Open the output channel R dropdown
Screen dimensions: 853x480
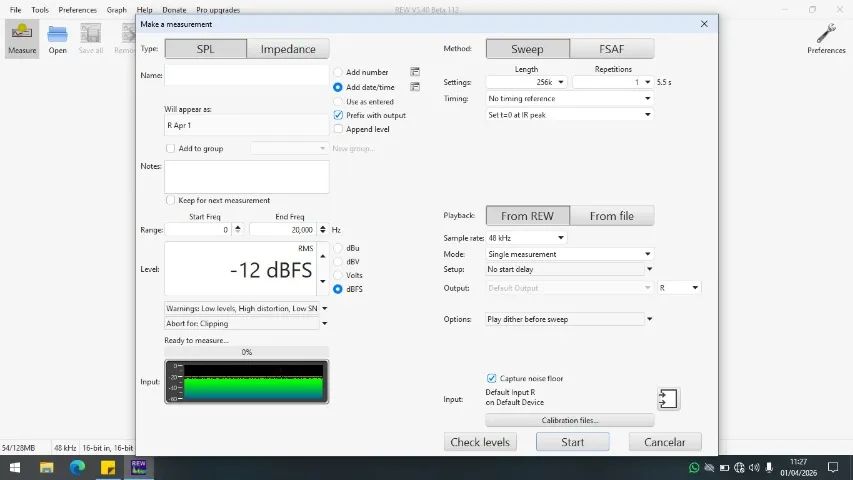[679, 288]
